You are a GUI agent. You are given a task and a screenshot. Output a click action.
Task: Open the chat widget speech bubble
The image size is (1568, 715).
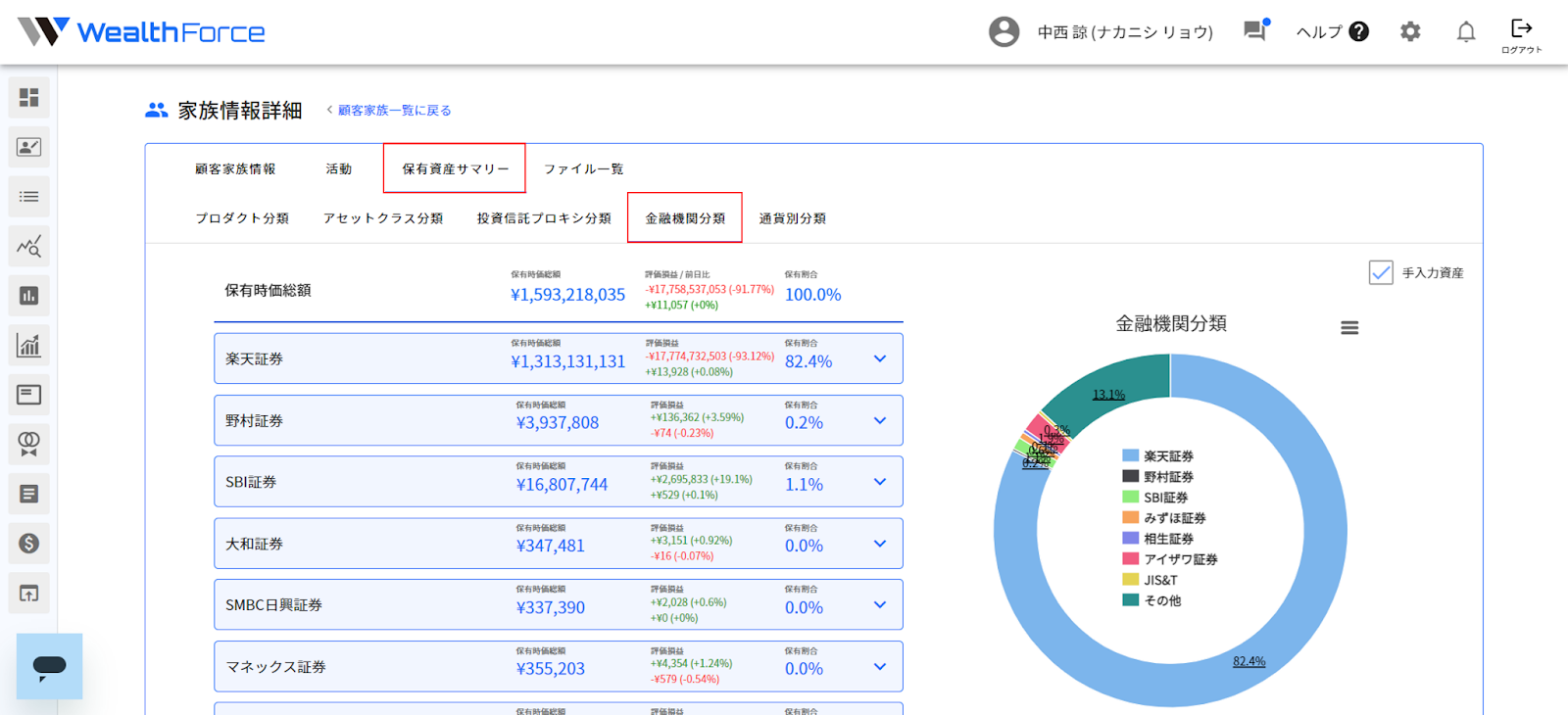coord(49,667)
